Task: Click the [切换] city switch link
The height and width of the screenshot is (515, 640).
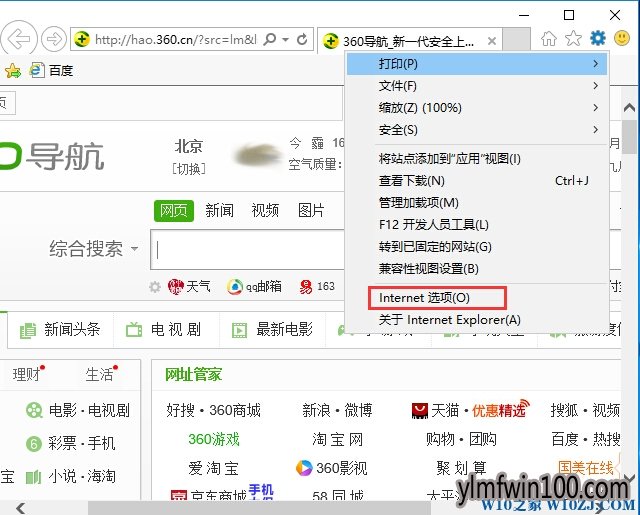Action: 189,169
